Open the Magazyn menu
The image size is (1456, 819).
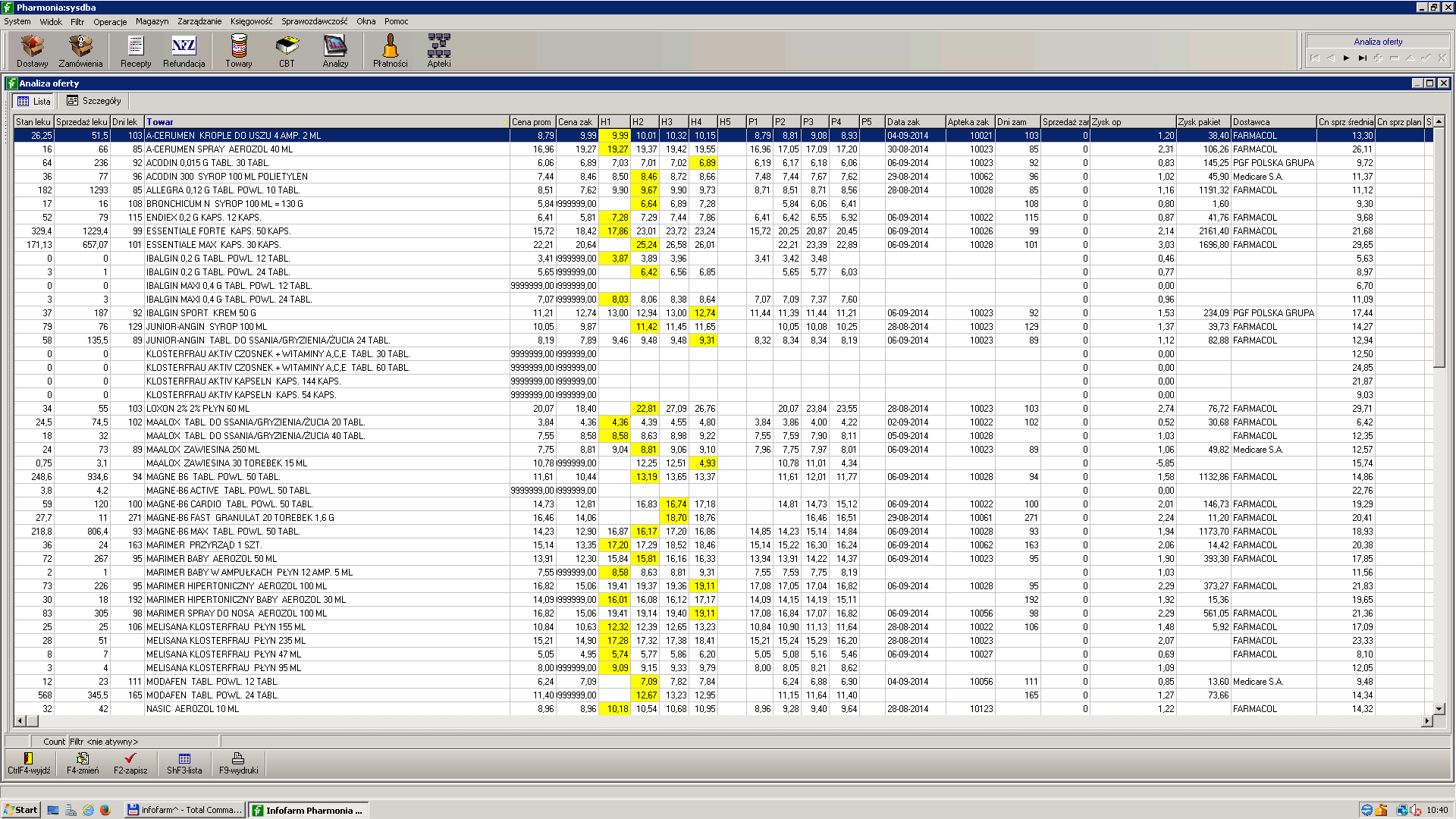pos(152,21)
